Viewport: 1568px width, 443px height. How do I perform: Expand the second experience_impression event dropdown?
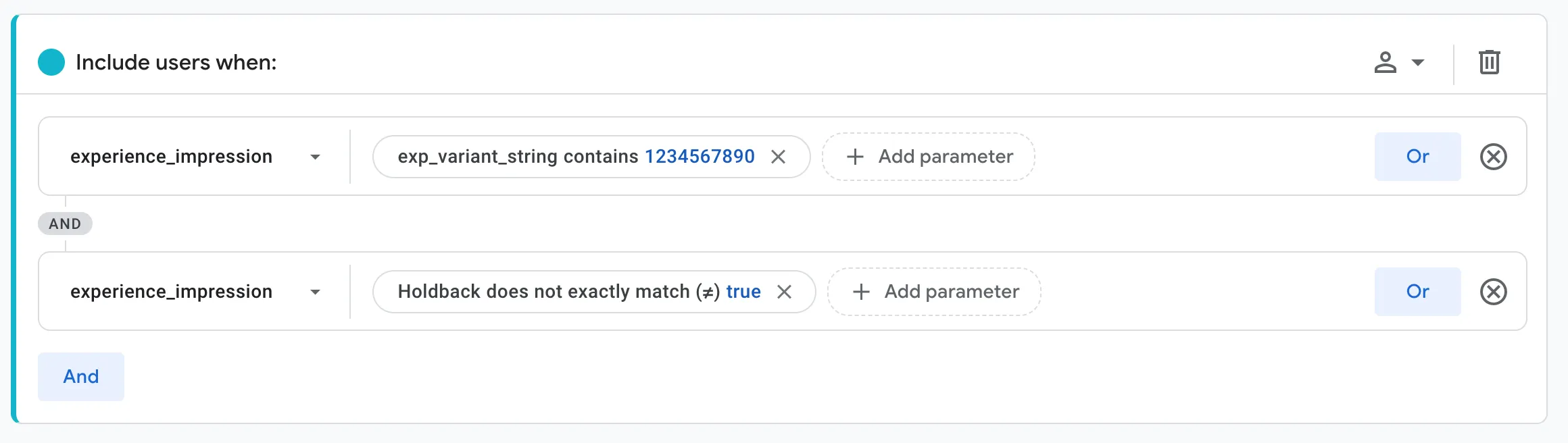pos(315,292)
